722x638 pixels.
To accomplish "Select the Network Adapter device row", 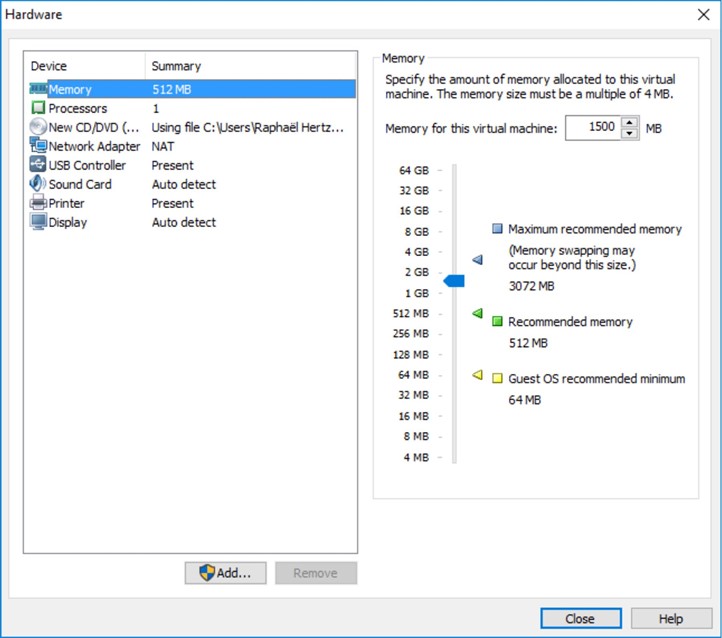I will (x=192, y=146).
